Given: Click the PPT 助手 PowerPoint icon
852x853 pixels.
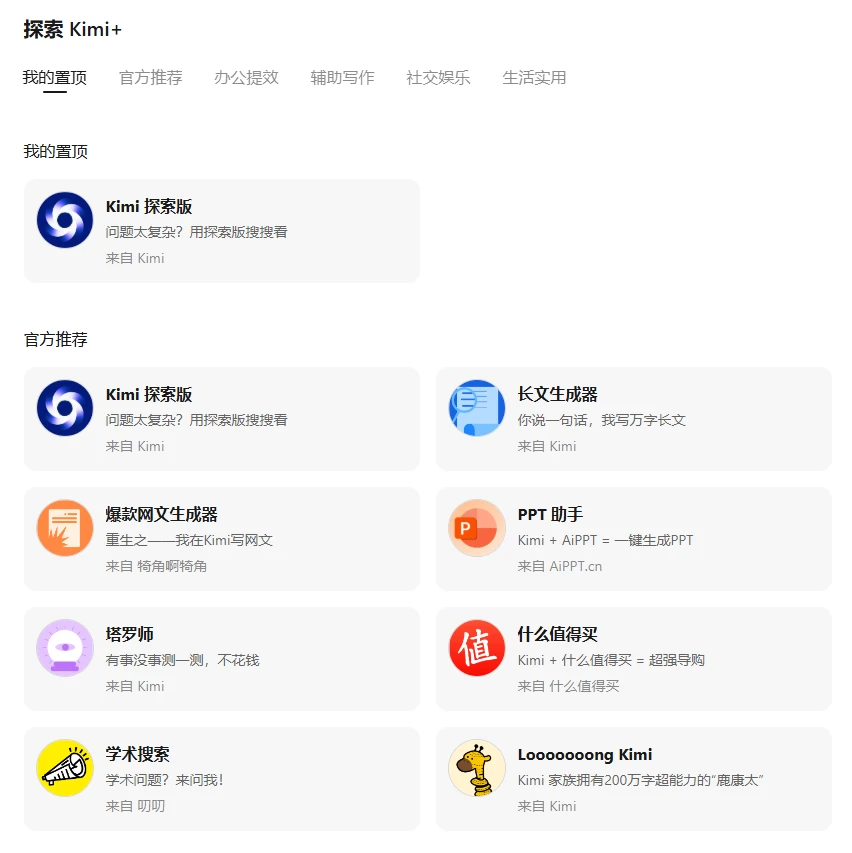Looking at the screenshot, I should (x=477, y=528).
